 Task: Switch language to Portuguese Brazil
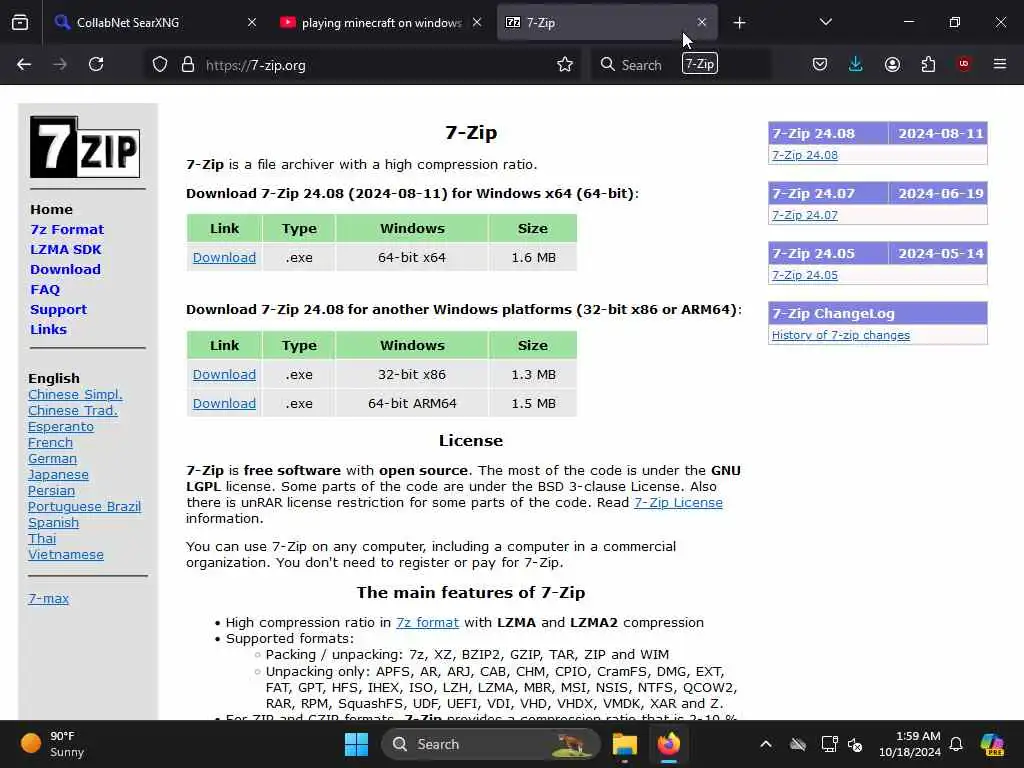(x=84, y=506)
